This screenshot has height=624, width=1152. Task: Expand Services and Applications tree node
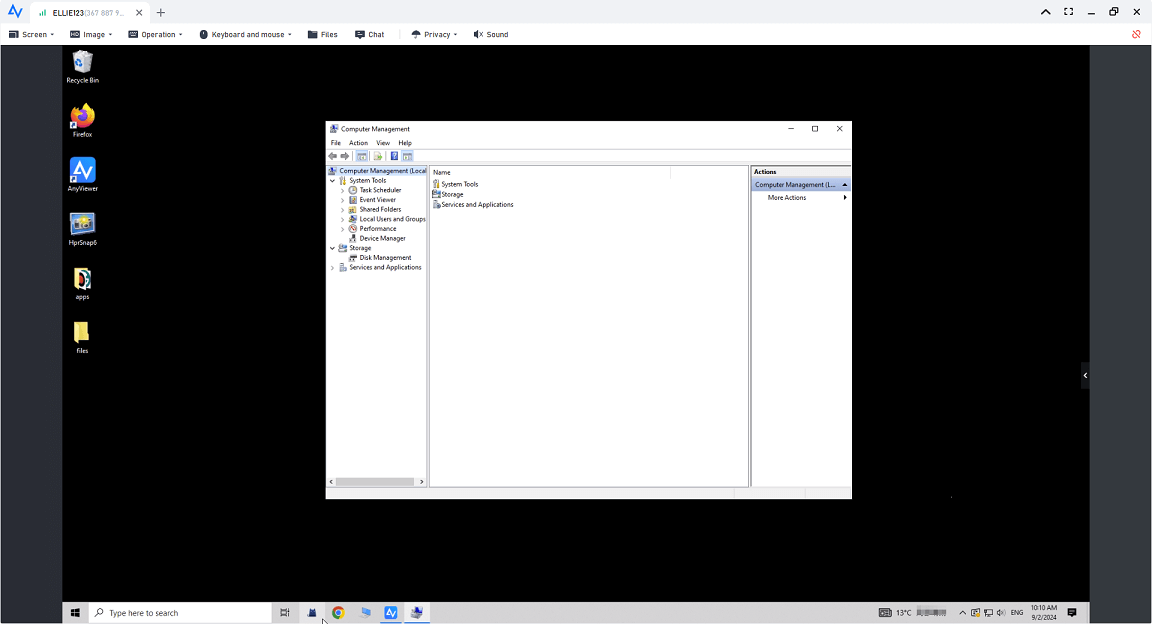tap(332, 268)
